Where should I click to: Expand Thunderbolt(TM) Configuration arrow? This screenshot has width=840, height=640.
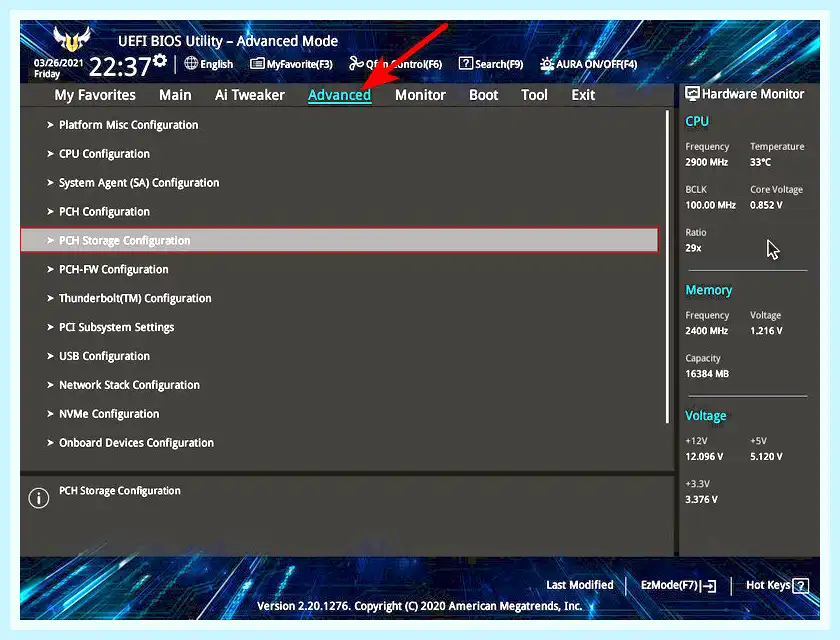[50, 298]
